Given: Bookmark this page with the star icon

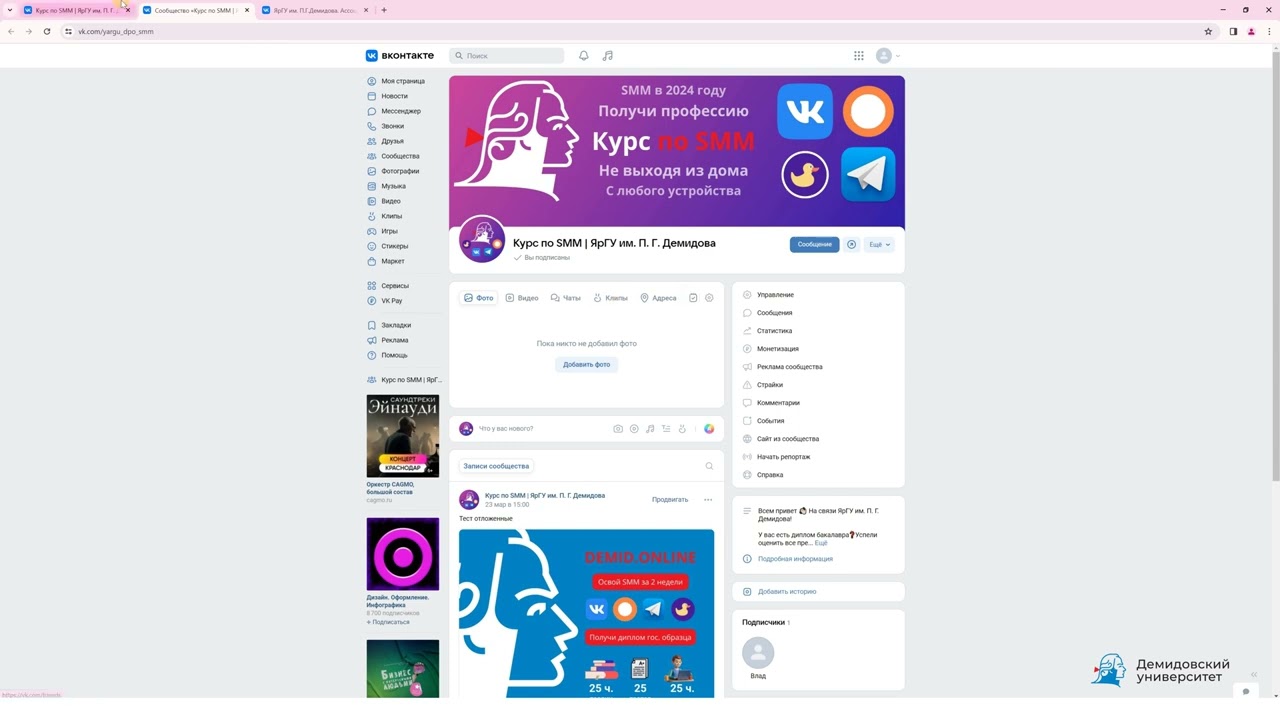Looking at the screenshot, I should pos(1208,31).
